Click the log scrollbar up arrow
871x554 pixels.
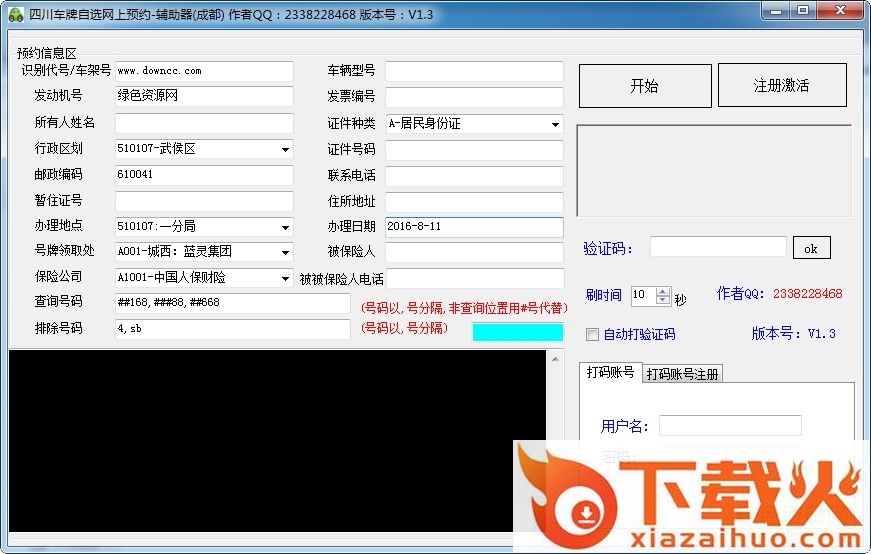(x=555, y=359)
